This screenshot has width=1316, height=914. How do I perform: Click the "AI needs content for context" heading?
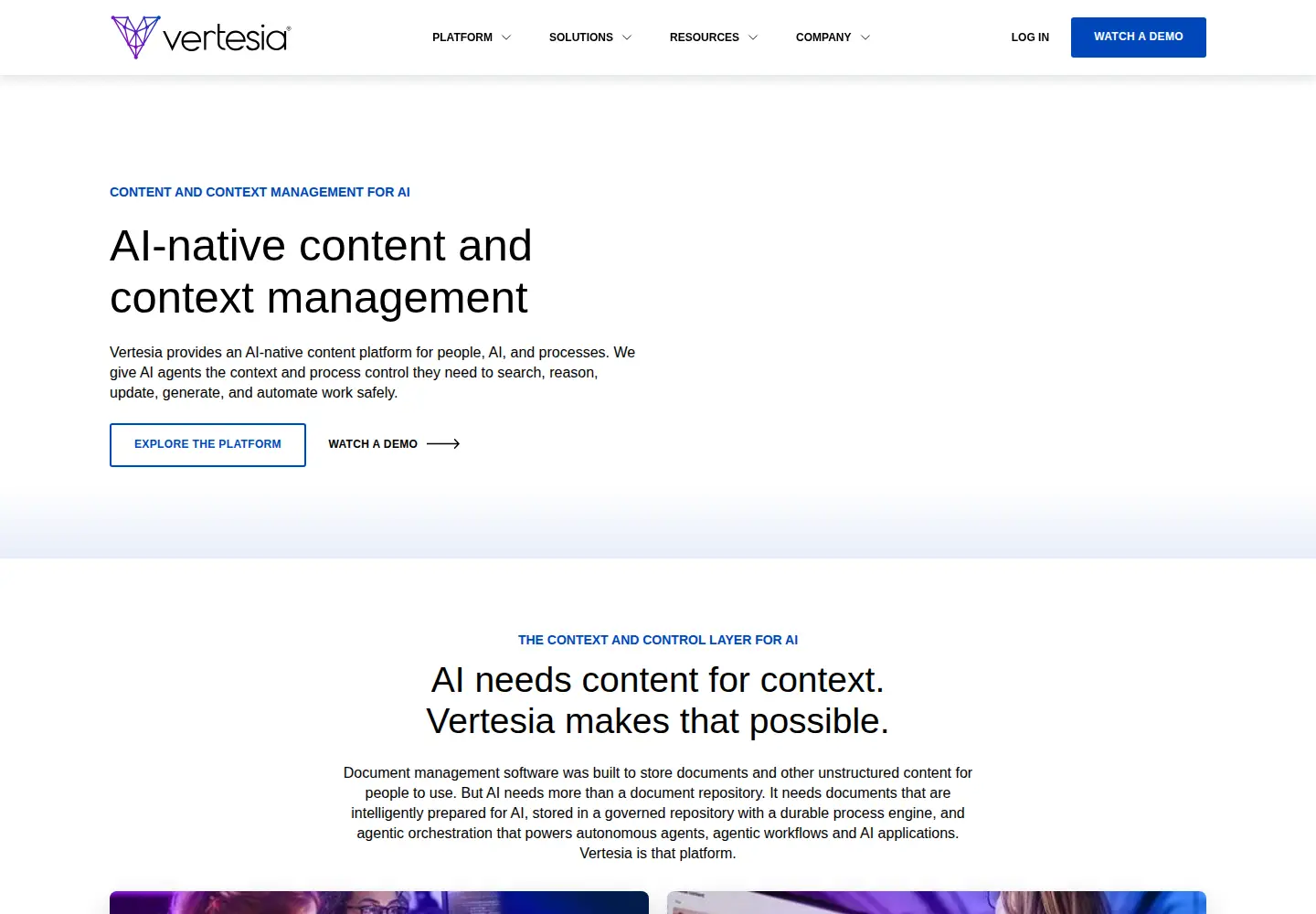point(658,700)
